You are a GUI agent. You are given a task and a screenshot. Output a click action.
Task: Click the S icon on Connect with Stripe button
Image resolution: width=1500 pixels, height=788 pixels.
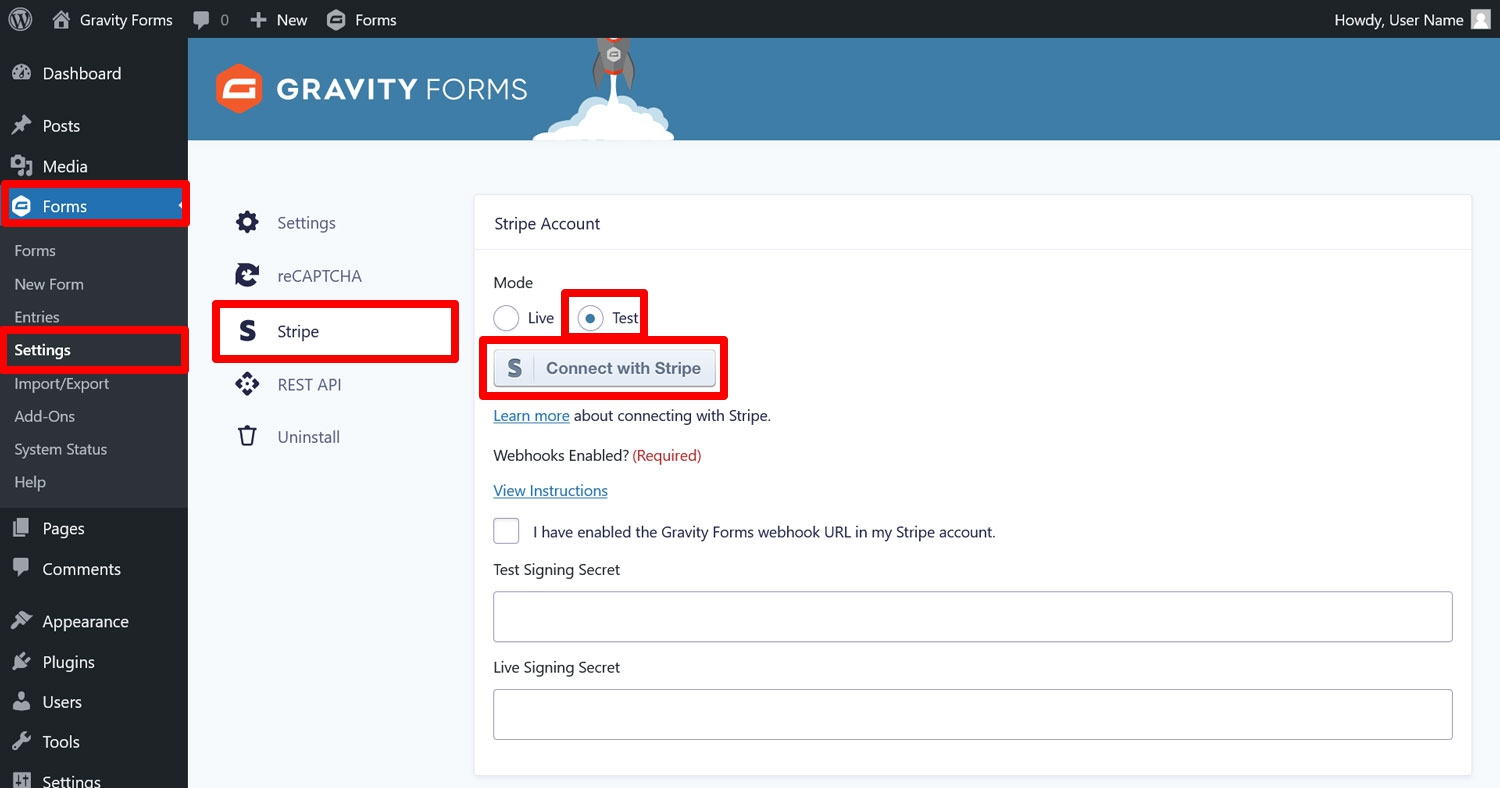[x=514, y=368]
